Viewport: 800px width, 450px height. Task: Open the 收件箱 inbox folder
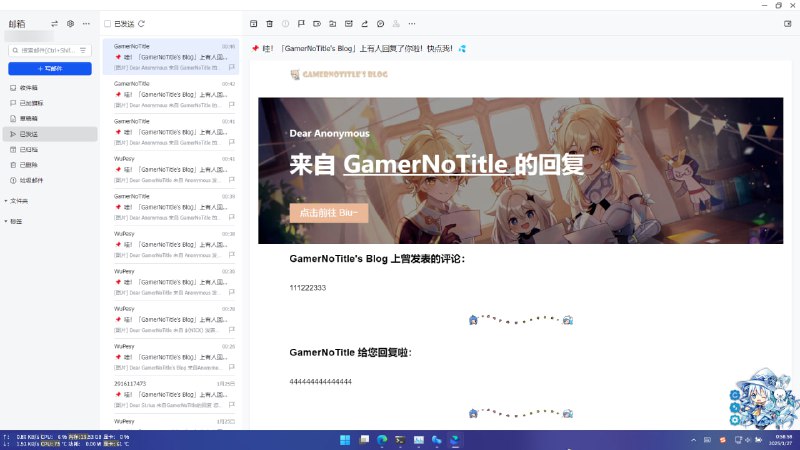tap(28, 88)
